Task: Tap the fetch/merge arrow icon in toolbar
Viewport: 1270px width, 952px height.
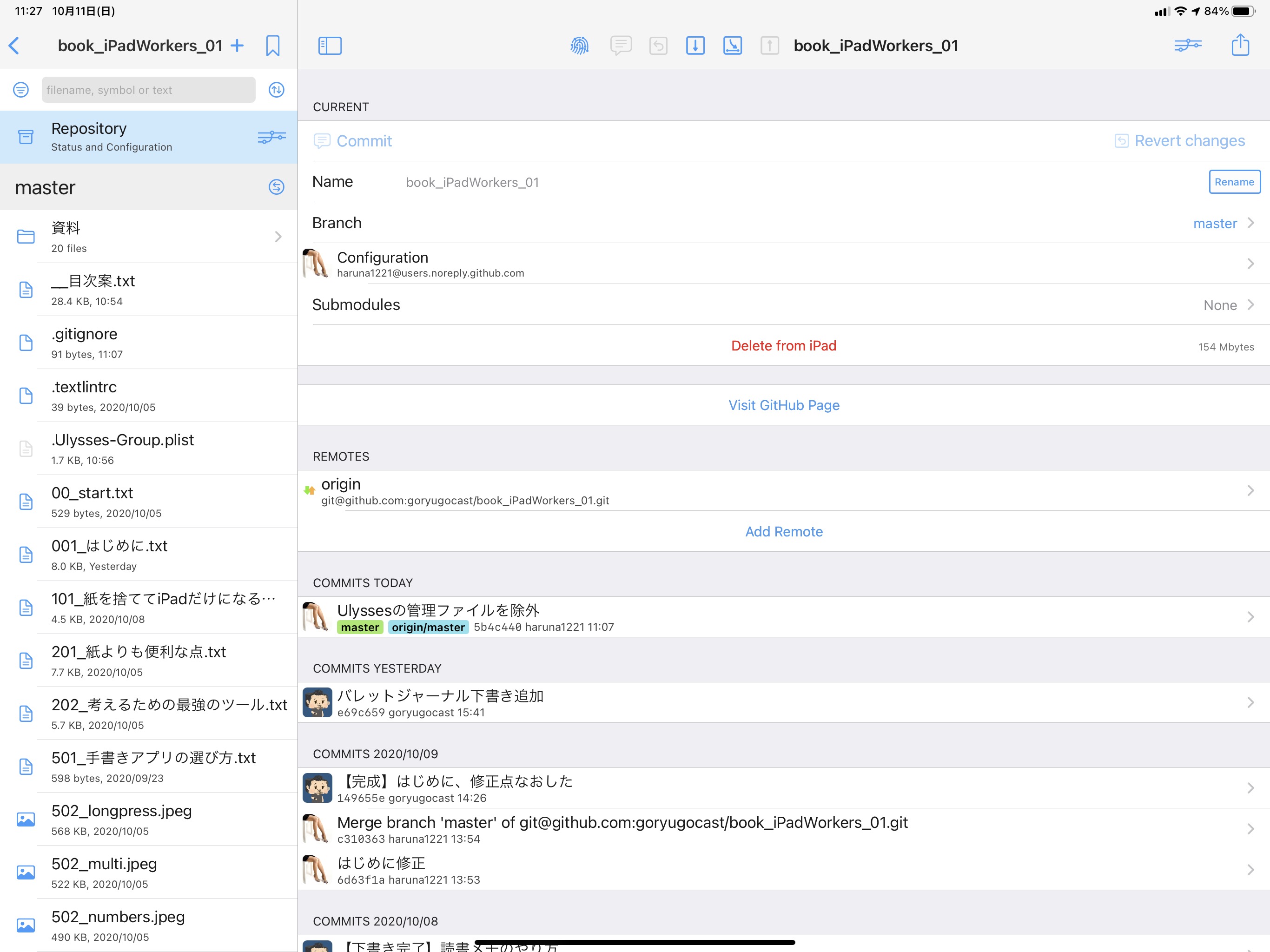Action: [733, 46]
